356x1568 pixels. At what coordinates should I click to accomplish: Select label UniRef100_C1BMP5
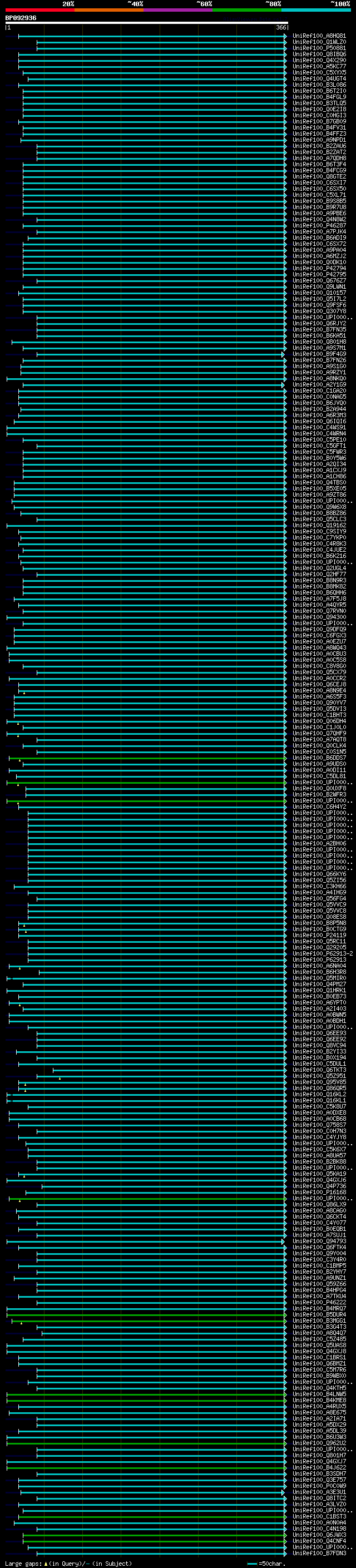pyautogui.click(x=319, y=1265)
